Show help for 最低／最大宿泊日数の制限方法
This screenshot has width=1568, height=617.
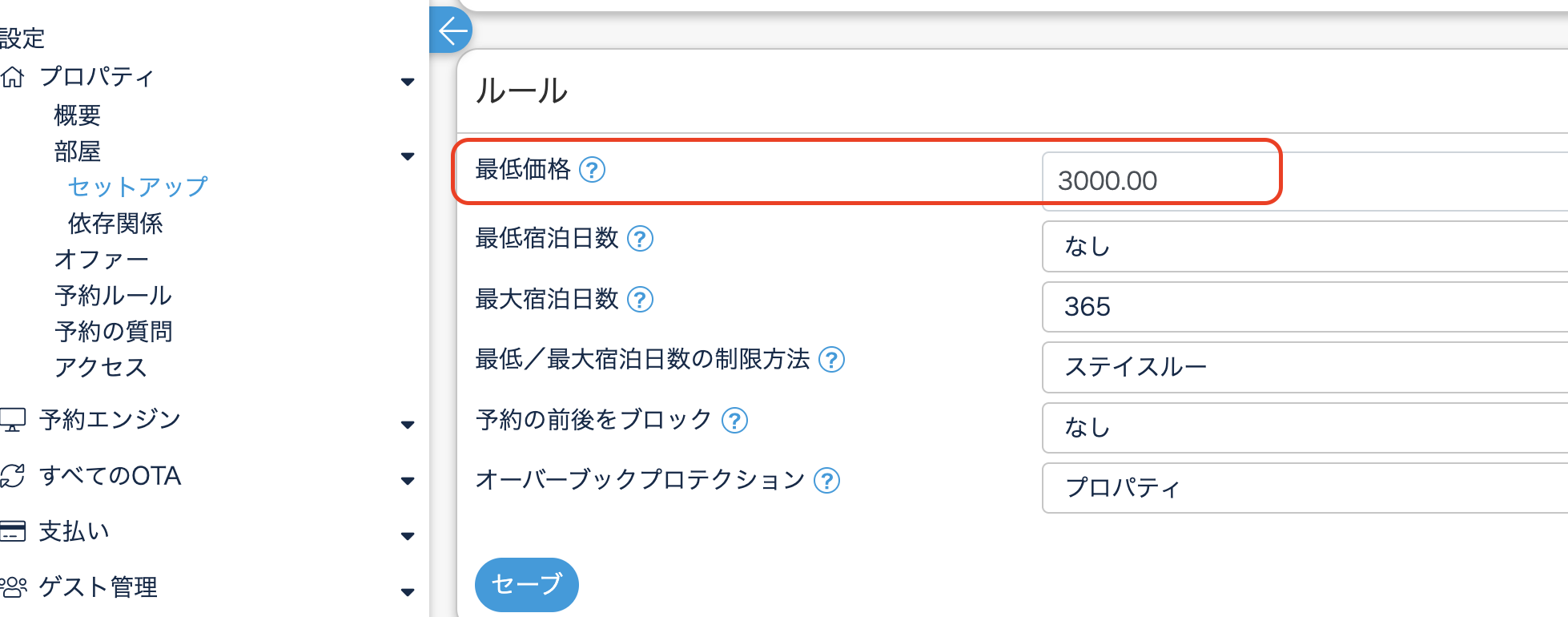[x=831, y=360]
